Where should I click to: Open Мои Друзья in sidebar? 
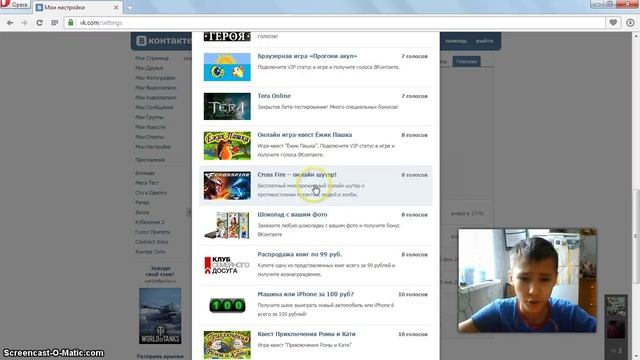point(149,68)
